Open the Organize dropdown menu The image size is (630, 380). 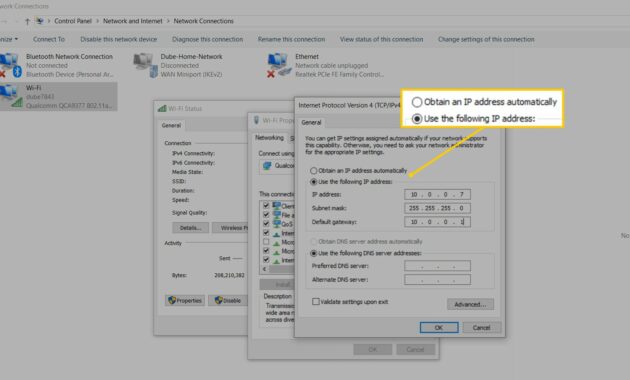(x=10, y=39)
